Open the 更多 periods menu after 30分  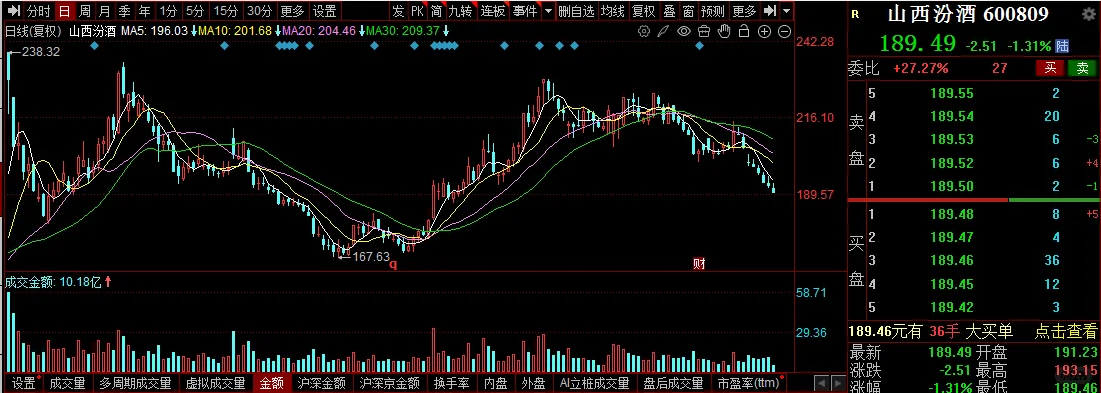(x=293, y=11)
